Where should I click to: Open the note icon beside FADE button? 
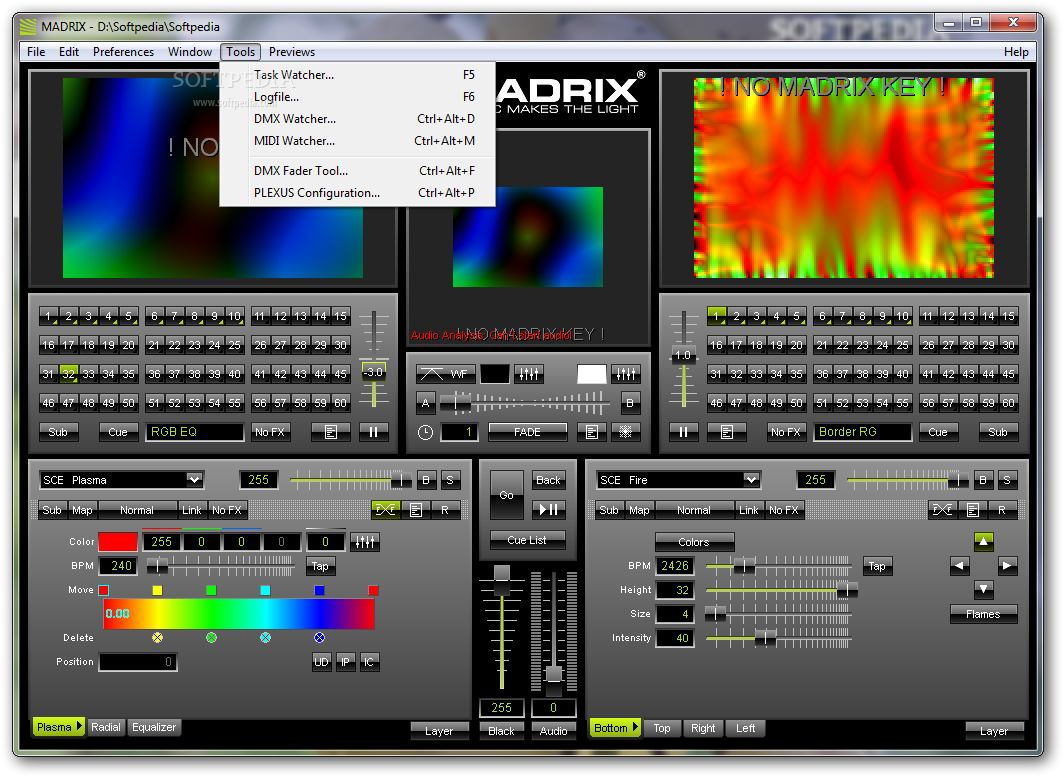[x=592, y=432]
